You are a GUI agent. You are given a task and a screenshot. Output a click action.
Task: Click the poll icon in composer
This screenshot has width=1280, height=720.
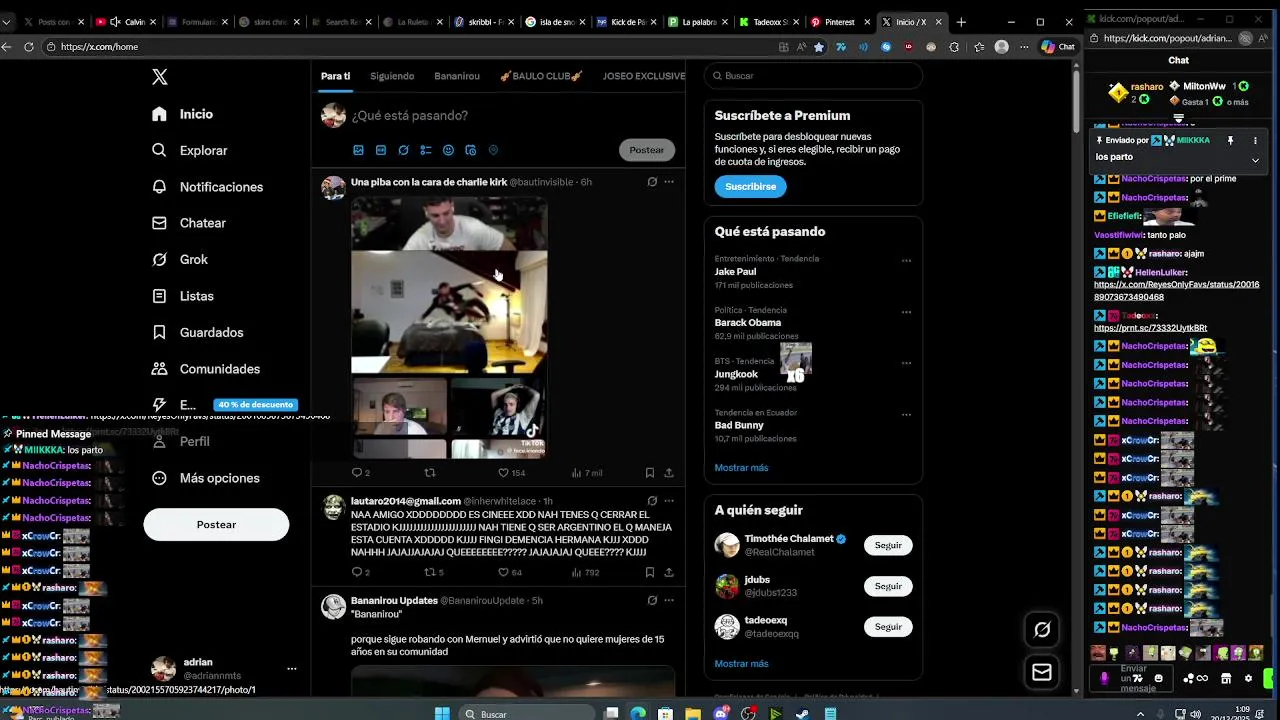pos(426,150)
